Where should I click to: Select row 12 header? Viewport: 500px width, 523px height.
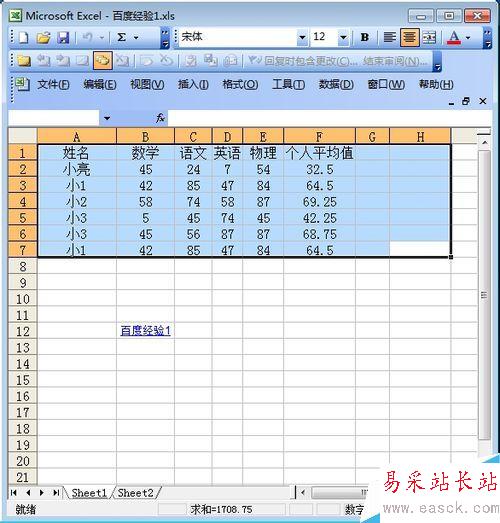[23, 332]
